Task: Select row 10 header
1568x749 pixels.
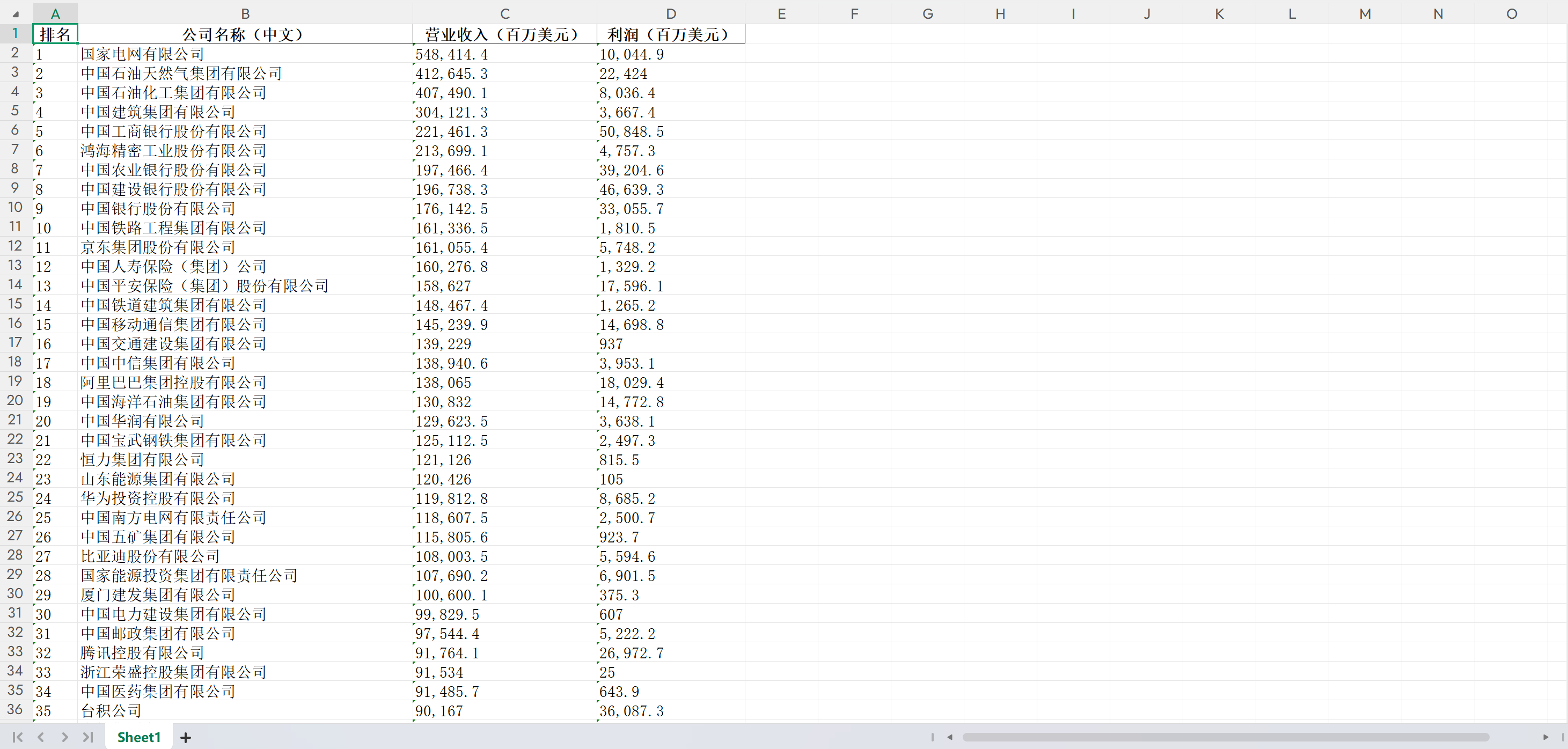Action: click(x=15, y=208)
